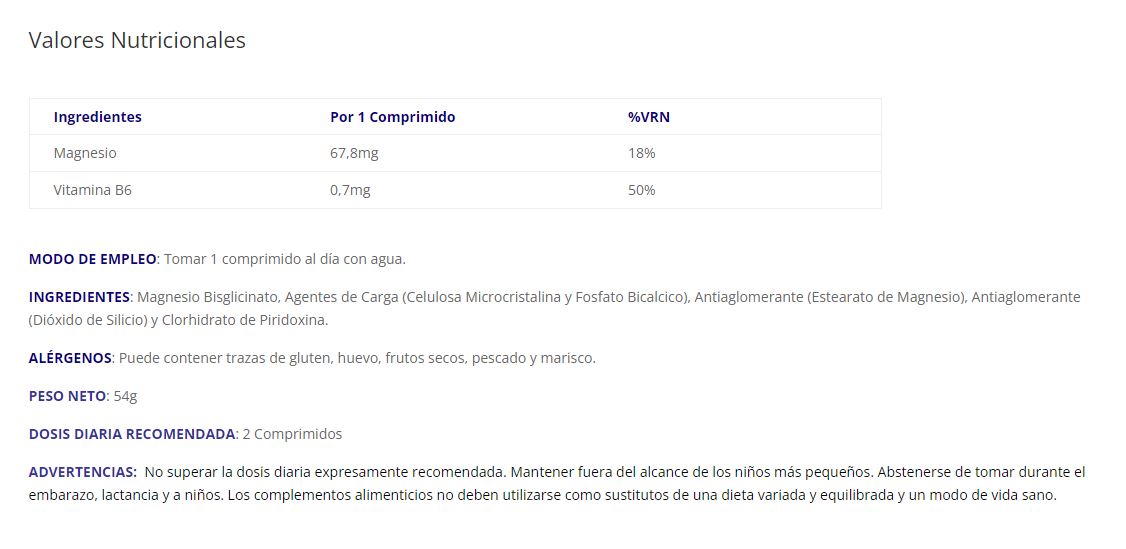Click the %VRN column header
Image resolution: width=1126 pixels, height=549 pixels.
click(x=649, y=117)
